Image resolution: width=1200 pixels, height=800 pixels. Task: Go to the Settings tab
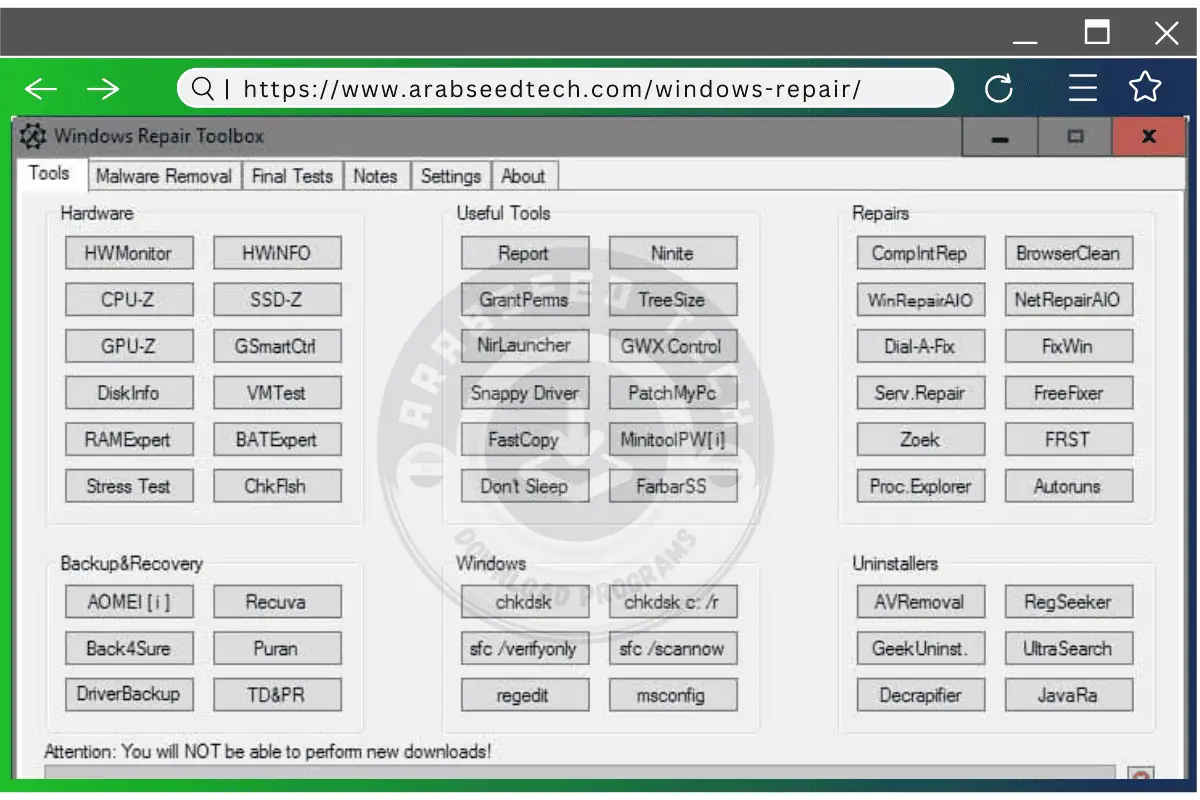pyautogui.click(x=450, y=176)
